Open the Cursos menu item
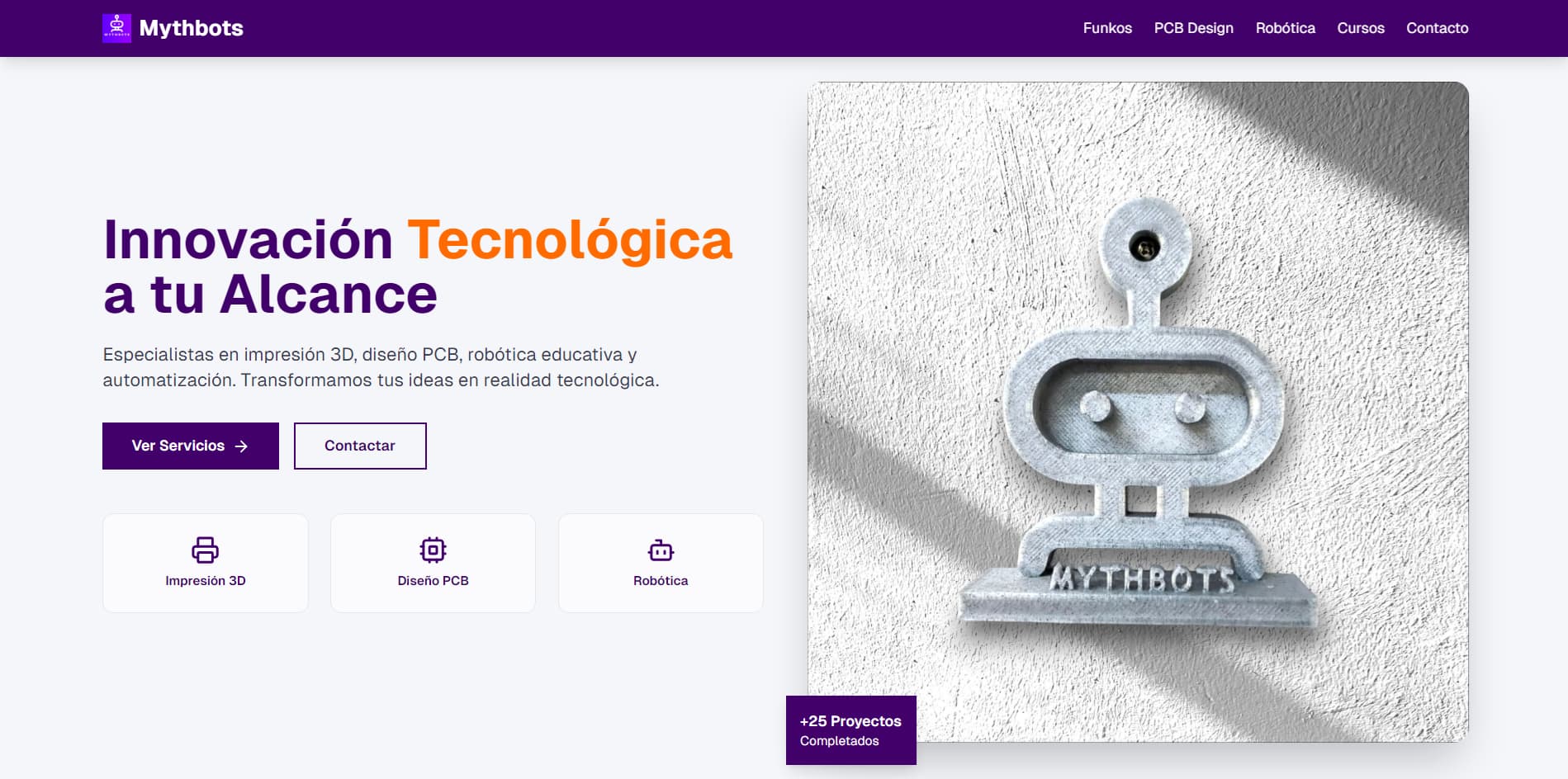This screenshot has width=1568, height=779. click(1360, 28)
